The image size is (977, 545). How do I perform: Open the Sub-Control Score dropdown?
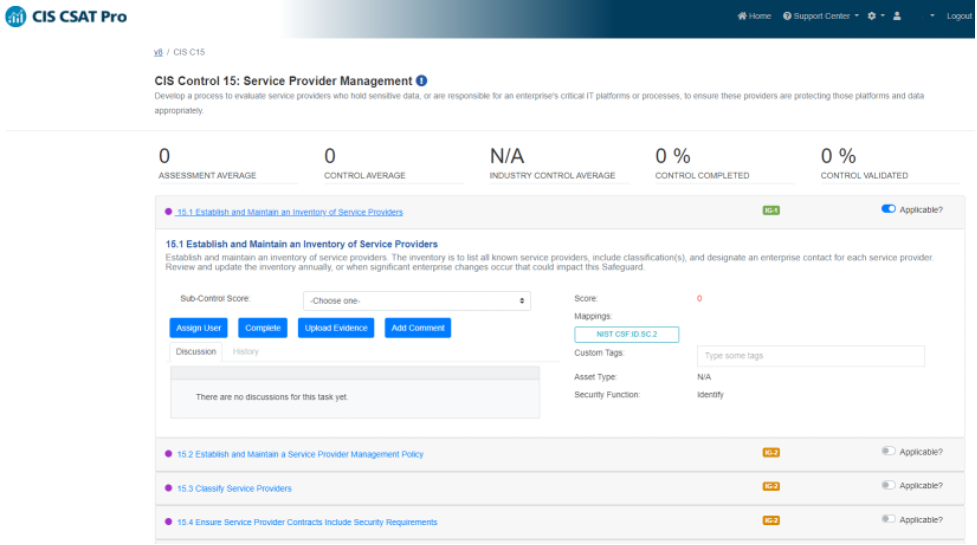point(416,301)
